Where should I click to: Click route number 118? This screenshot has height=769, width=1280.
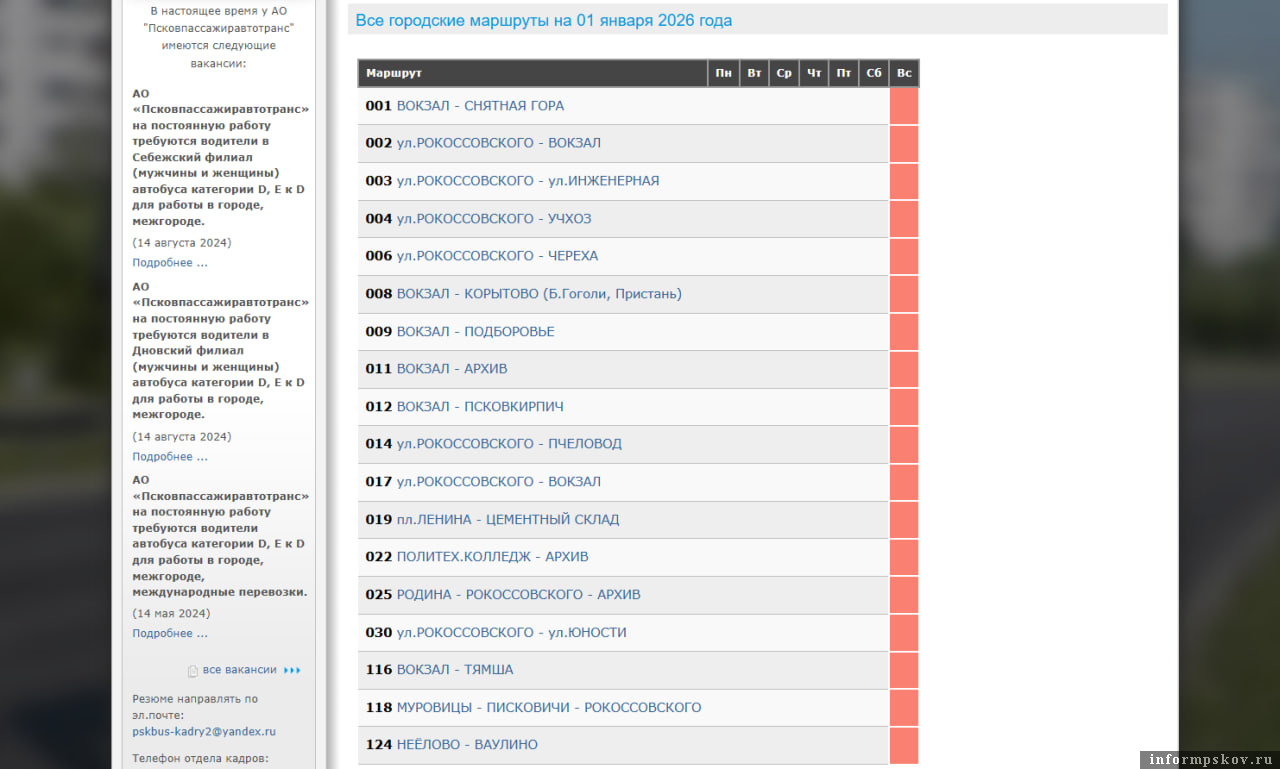point(379,708)
